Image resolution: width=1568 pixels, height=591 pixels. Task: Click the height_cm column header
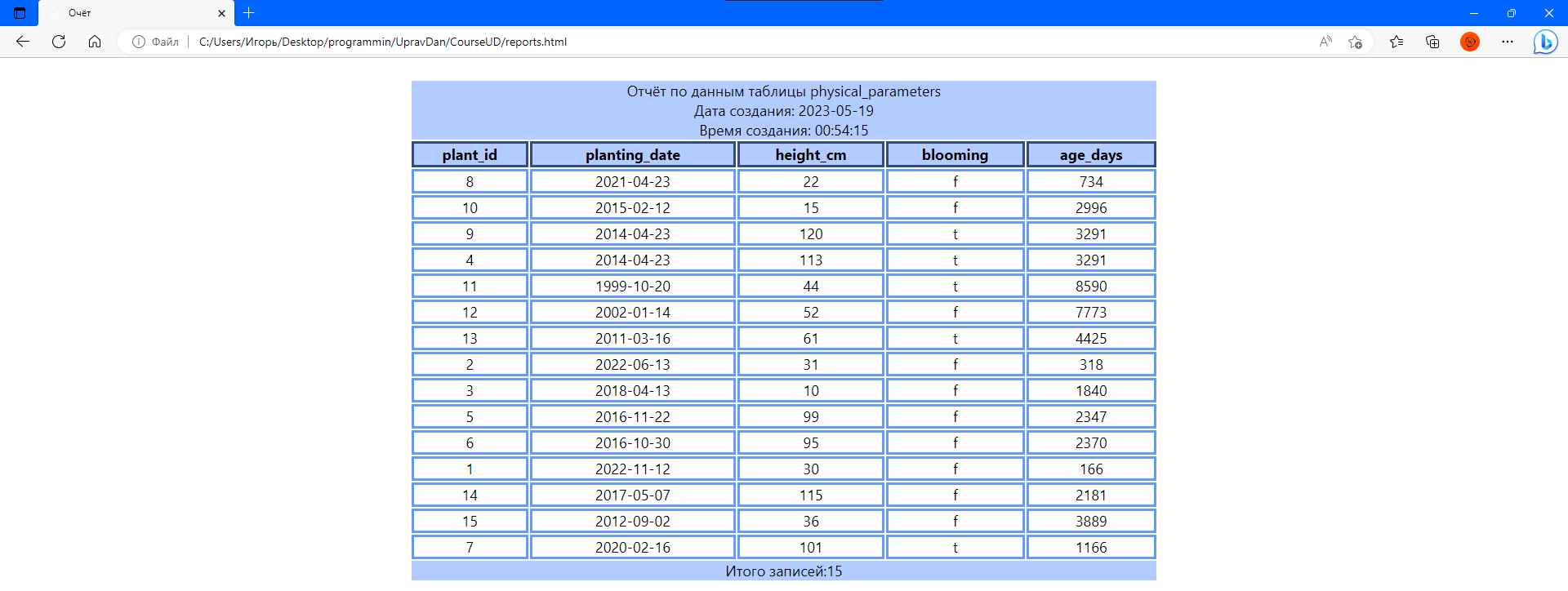click(x=811, y=154)
